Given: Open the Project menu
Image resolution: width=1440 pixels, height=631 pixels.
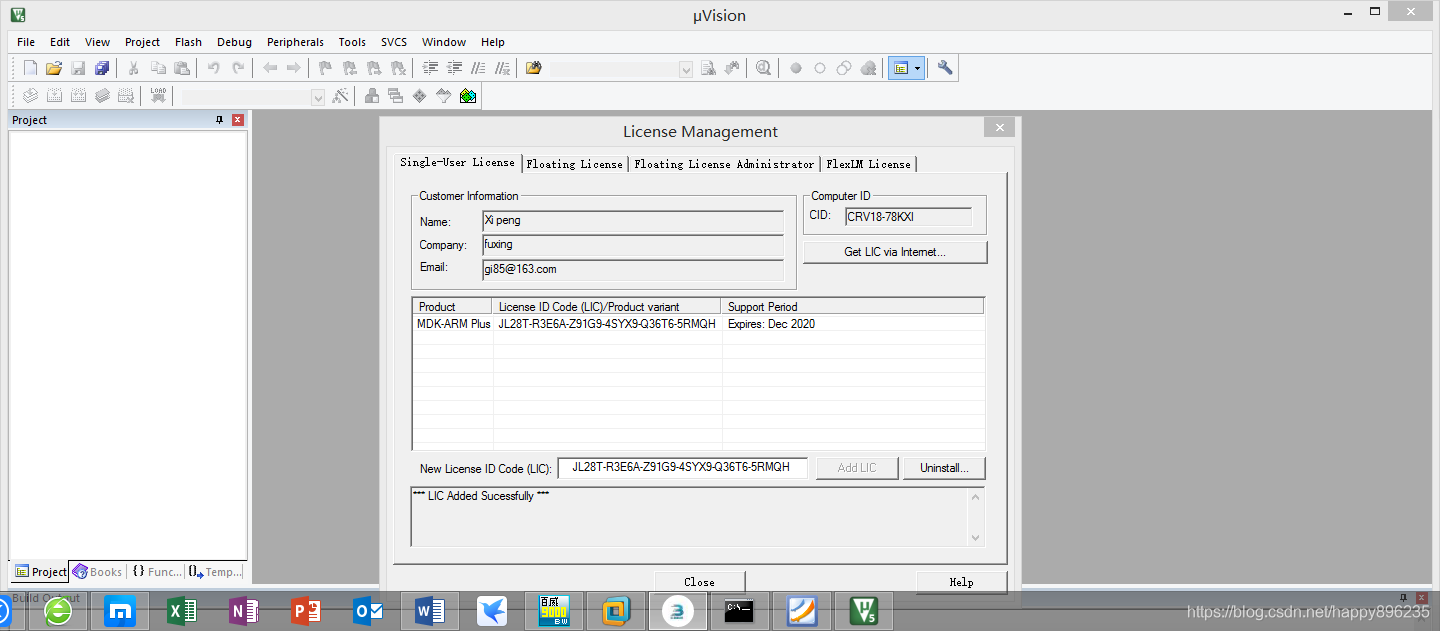Looking at the screenshot, I should pyautogui.click(x=142, y=42).
